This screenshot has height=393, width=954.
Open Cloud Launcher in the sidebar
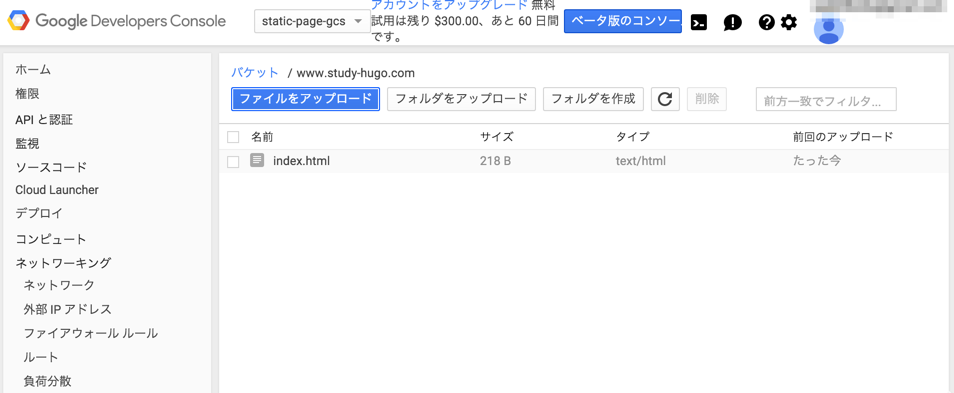click(x=57, y=190)
